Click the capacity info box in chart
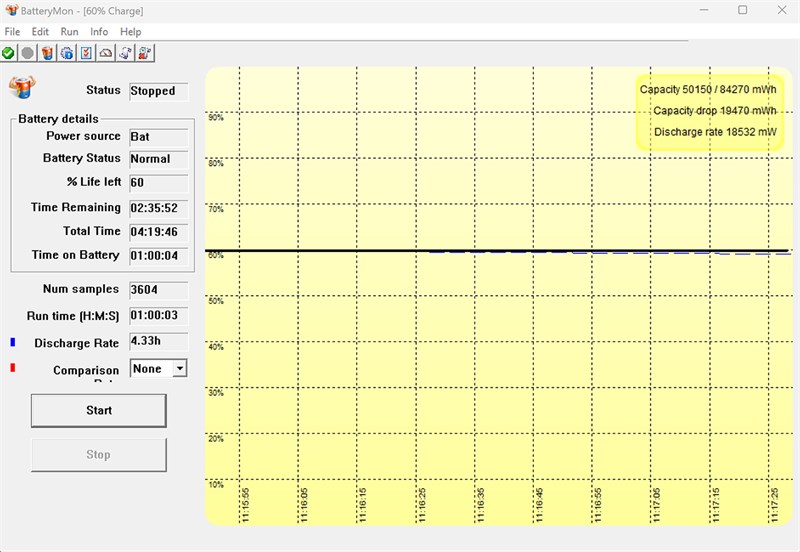 [709, 112]
